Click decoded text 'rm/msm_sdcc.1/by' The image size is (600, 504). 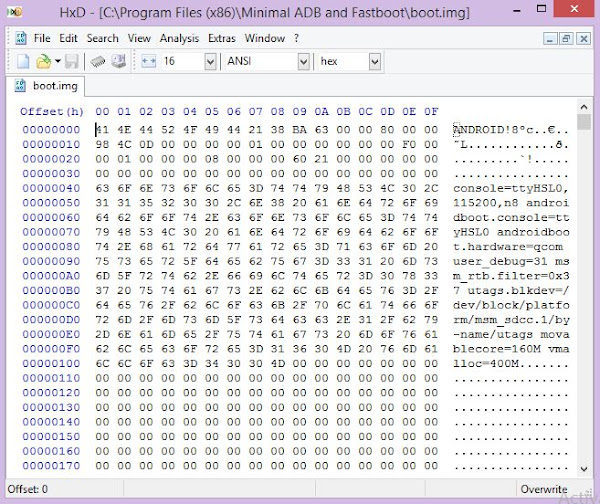[511, 320]
